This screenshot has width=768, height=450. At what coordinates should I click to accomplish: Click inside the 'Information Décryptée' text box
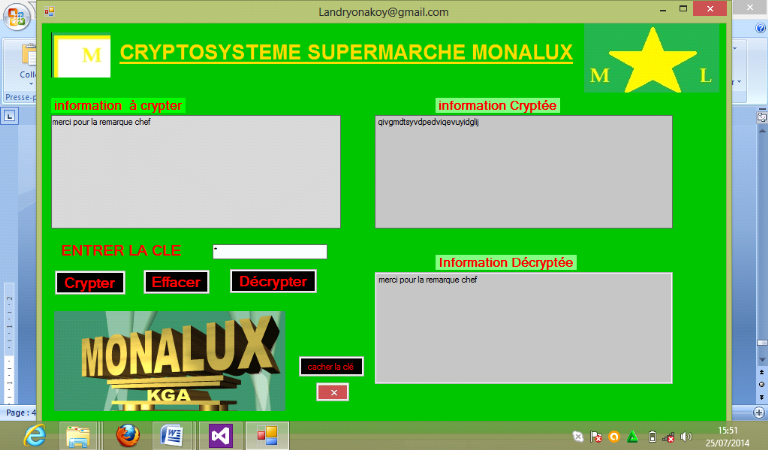(524, 328)
